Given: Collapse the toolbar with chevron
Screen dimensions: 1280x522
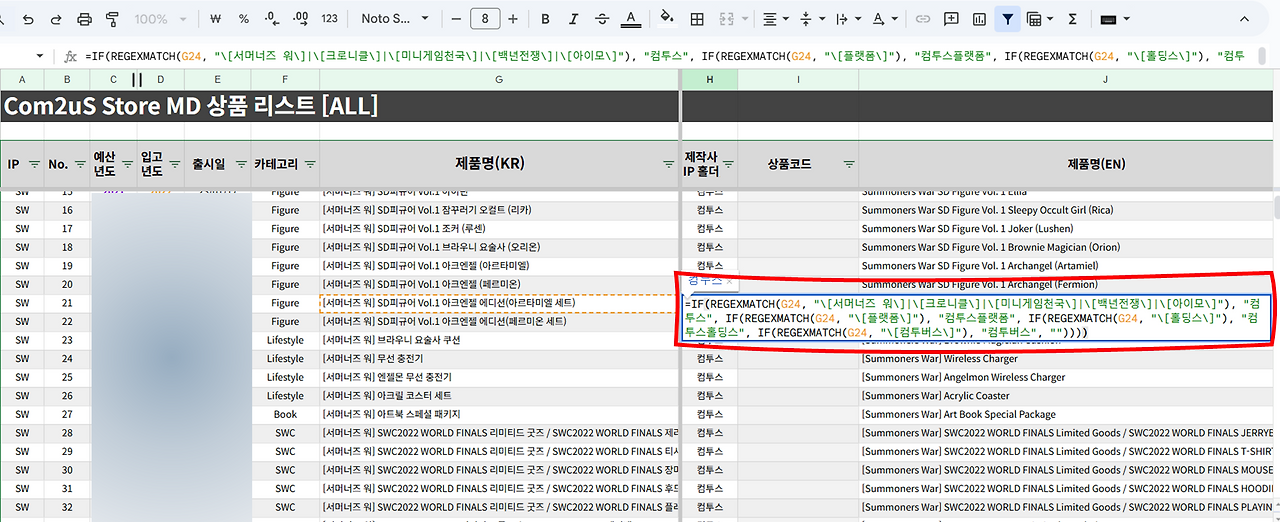Looking at the screenshot, I should (1244, 19).
